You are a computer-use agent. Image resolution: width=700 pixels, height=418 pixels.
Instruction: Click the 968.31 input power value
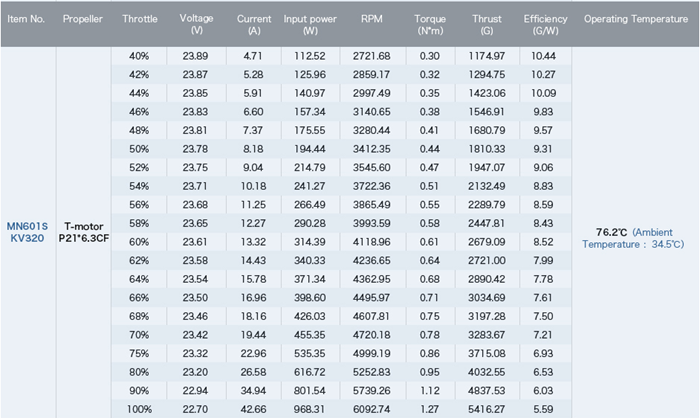[310, 408]
